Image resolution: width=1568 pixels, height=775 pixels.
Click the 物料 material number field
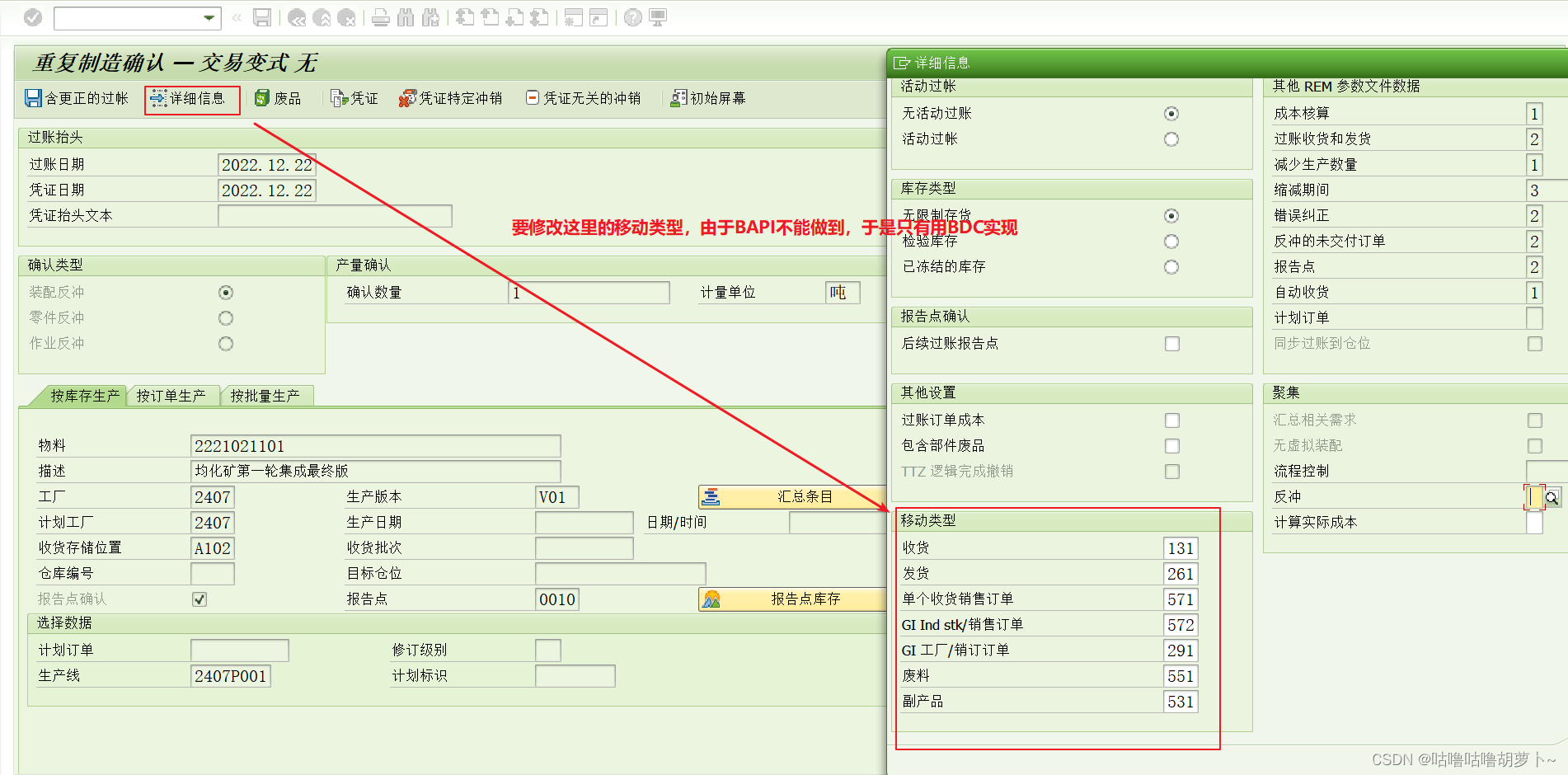[376, 446]
